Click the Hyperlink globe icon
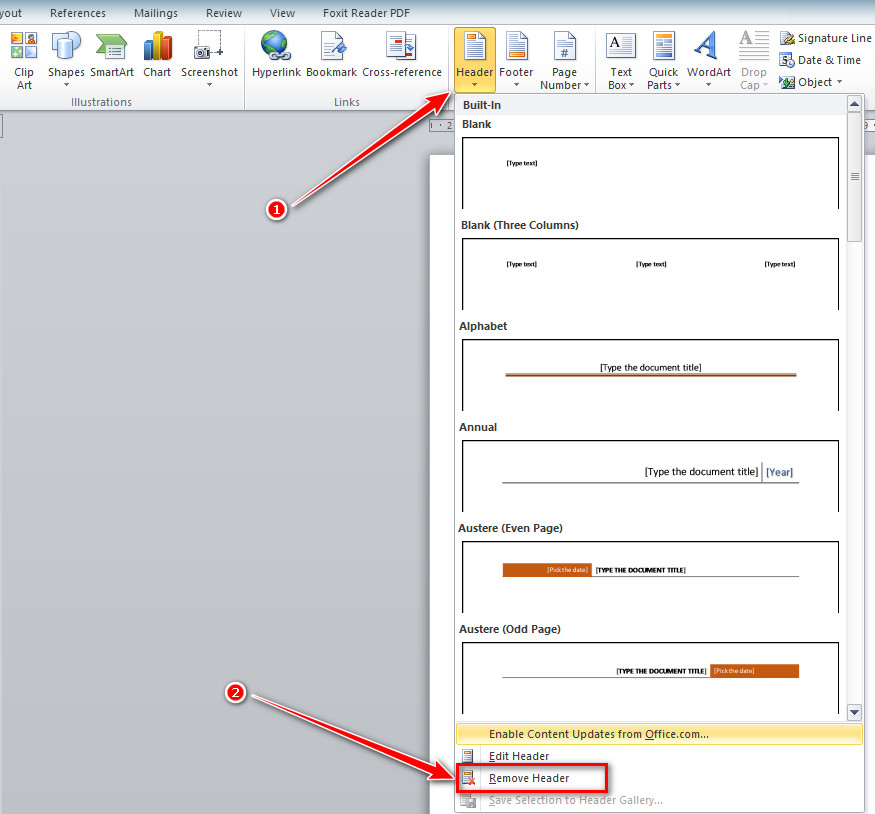The image size is (875, 814). [276, 46]
